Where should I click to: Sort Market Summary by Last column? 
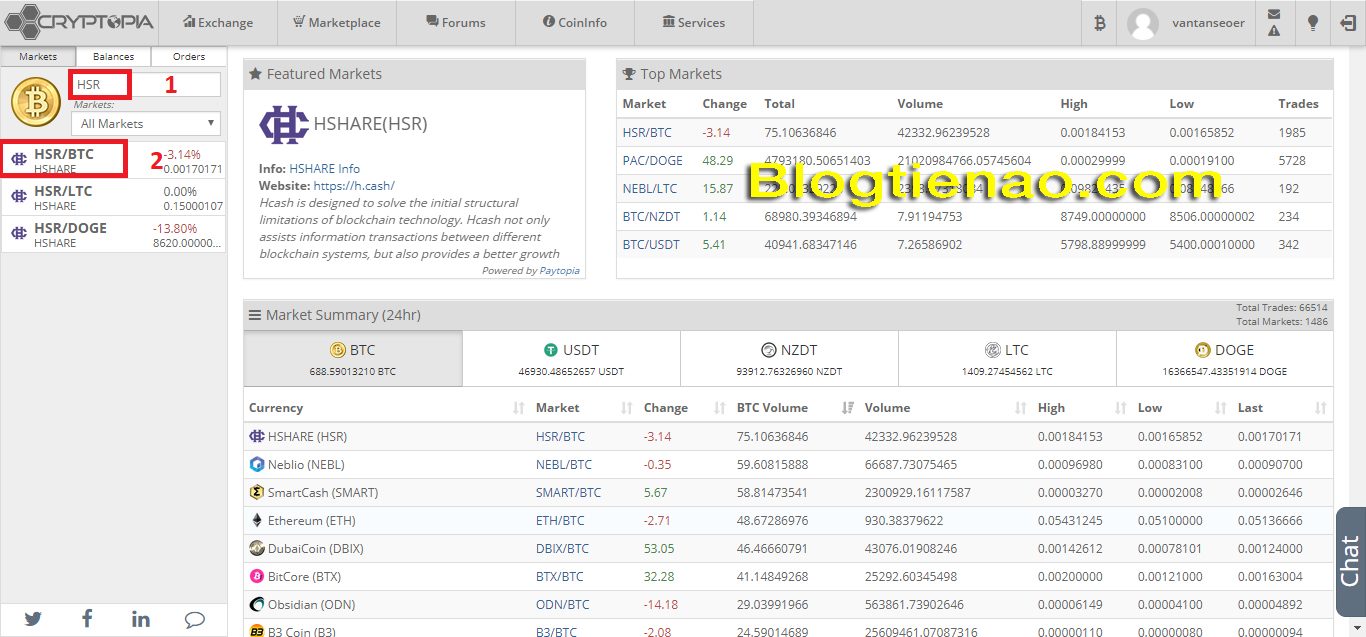pyautogui.click(x=1283, y=408)
